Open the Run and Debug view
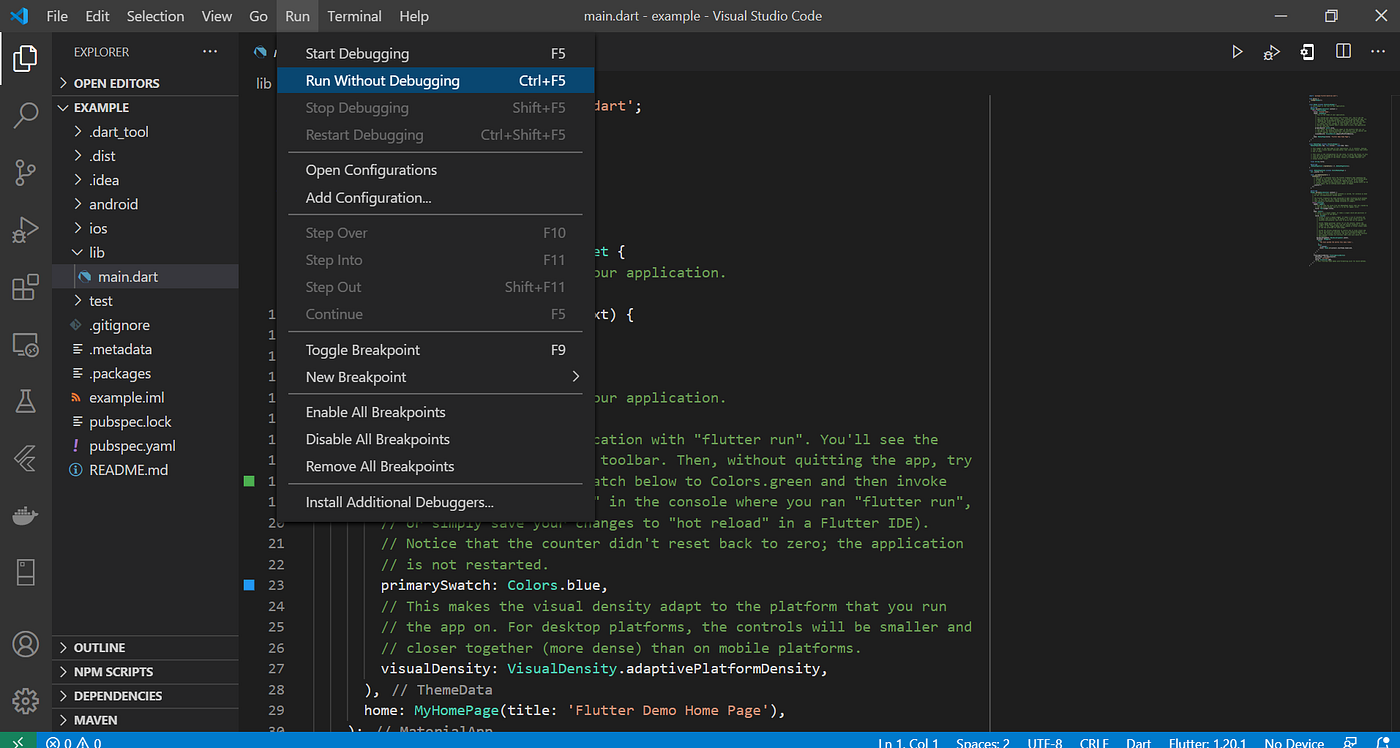This screenshot has height=748, width=1400. (x=25, y=231)
